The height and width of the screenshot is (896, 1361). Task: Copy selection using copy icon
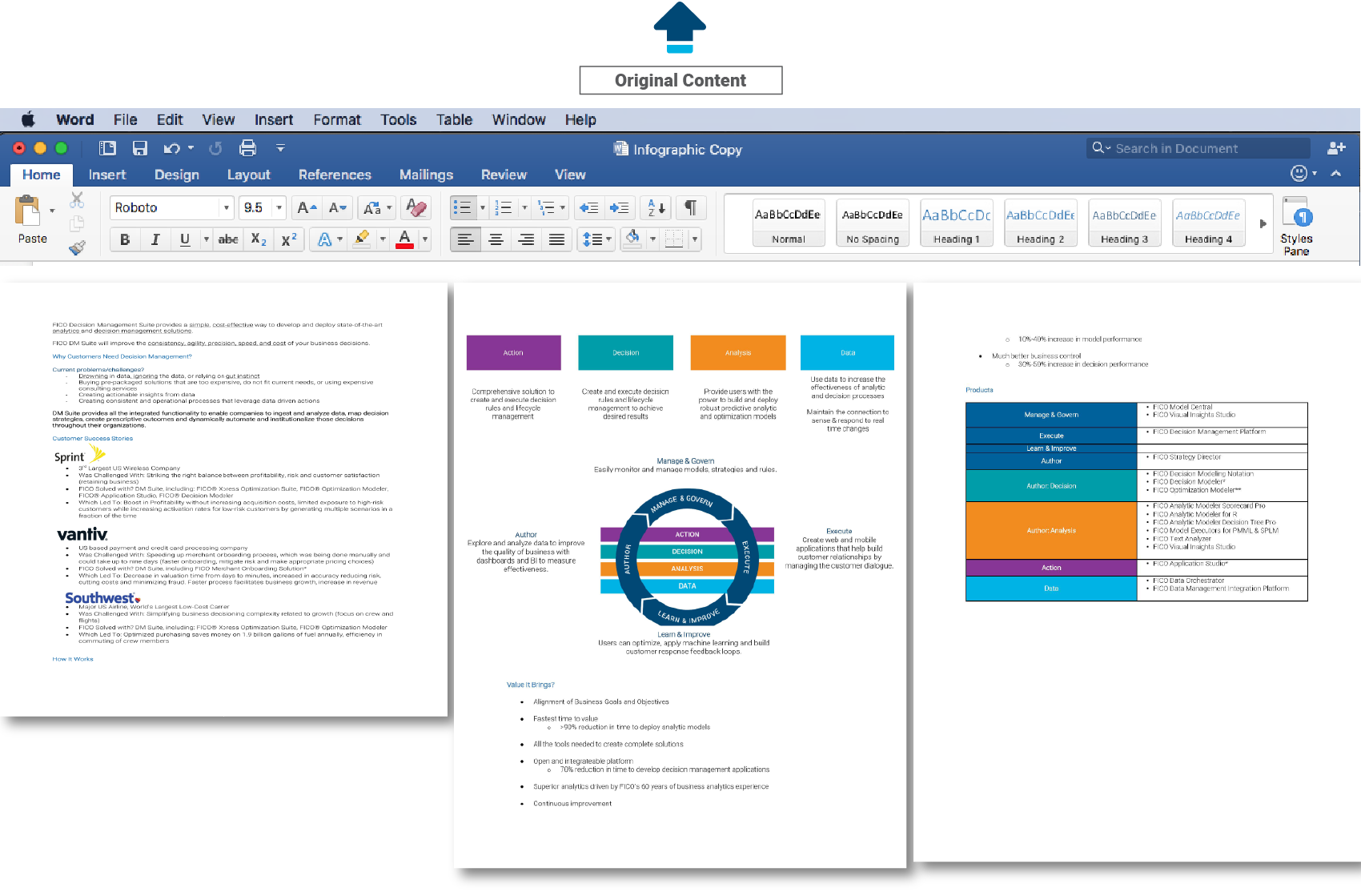(77, 223)
